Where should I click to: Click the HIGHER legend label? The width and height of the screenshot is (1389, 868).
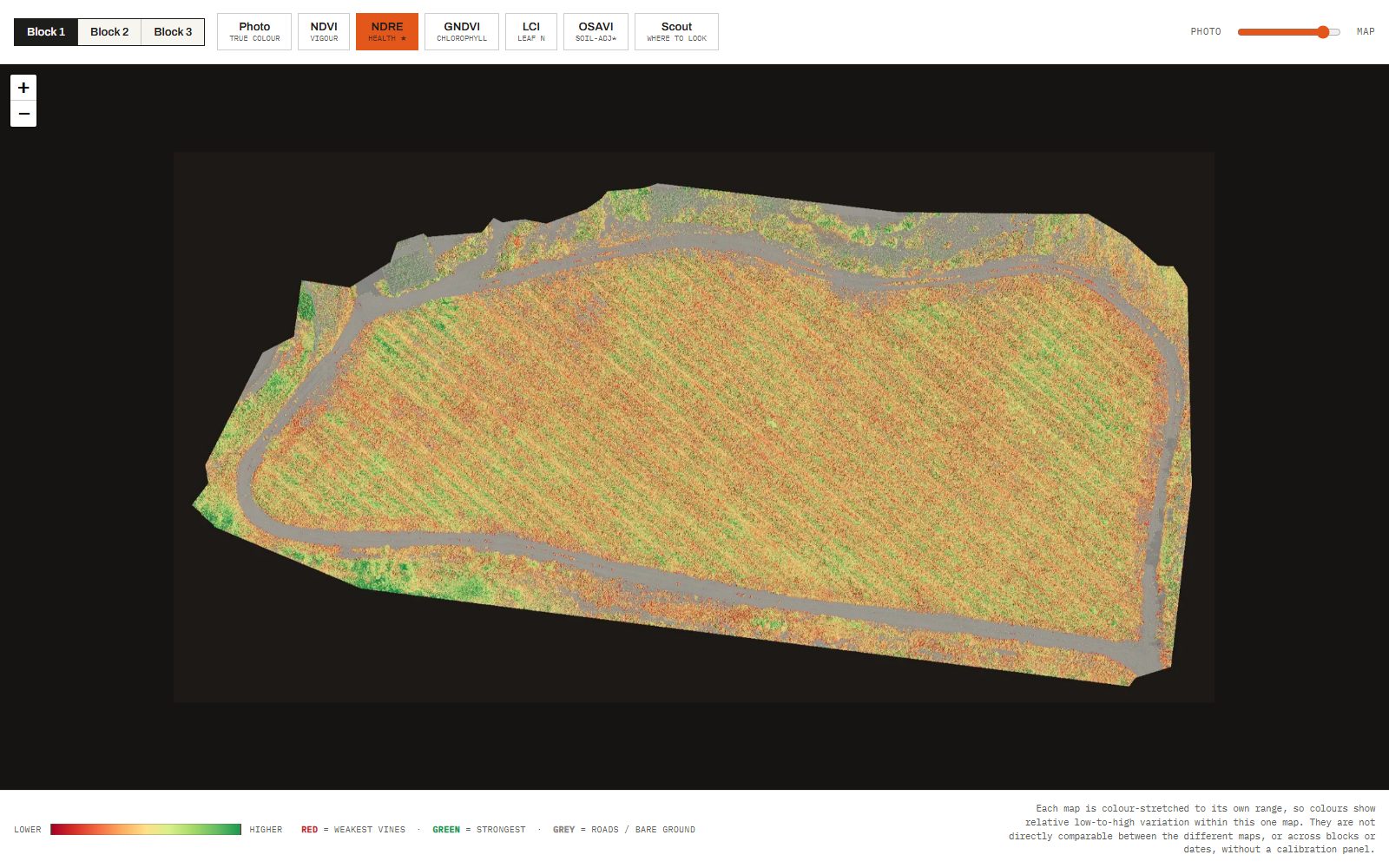coord(266,830)
